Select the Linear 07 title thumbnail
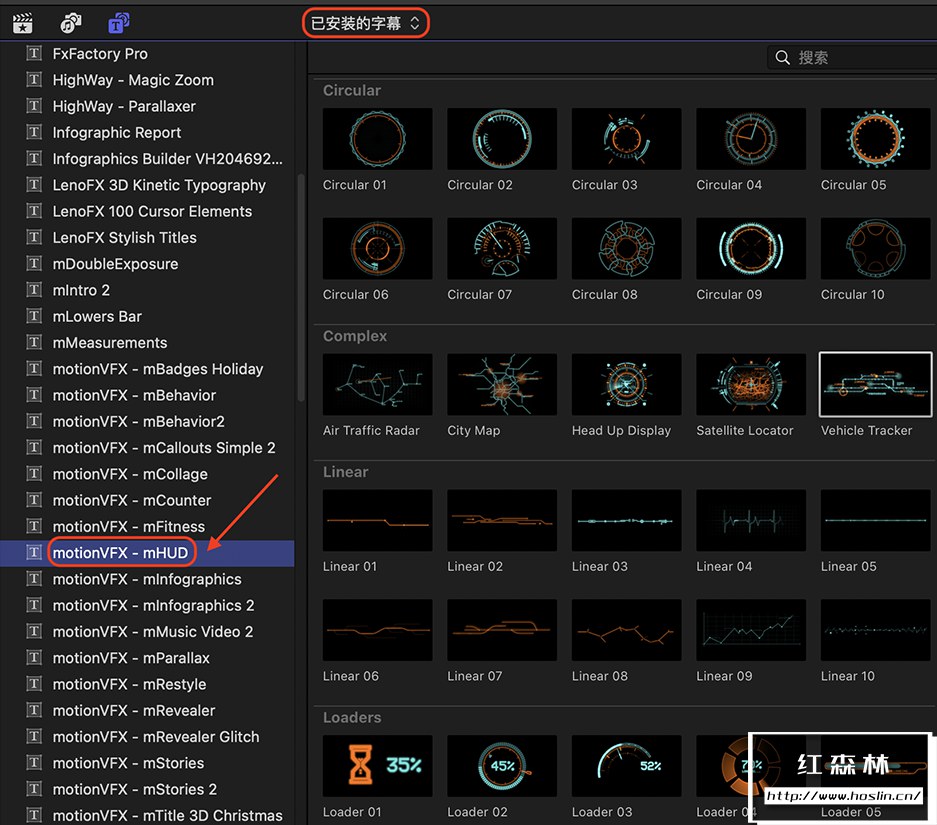Screen dimensions: 937x825 [x=502, y=630]
